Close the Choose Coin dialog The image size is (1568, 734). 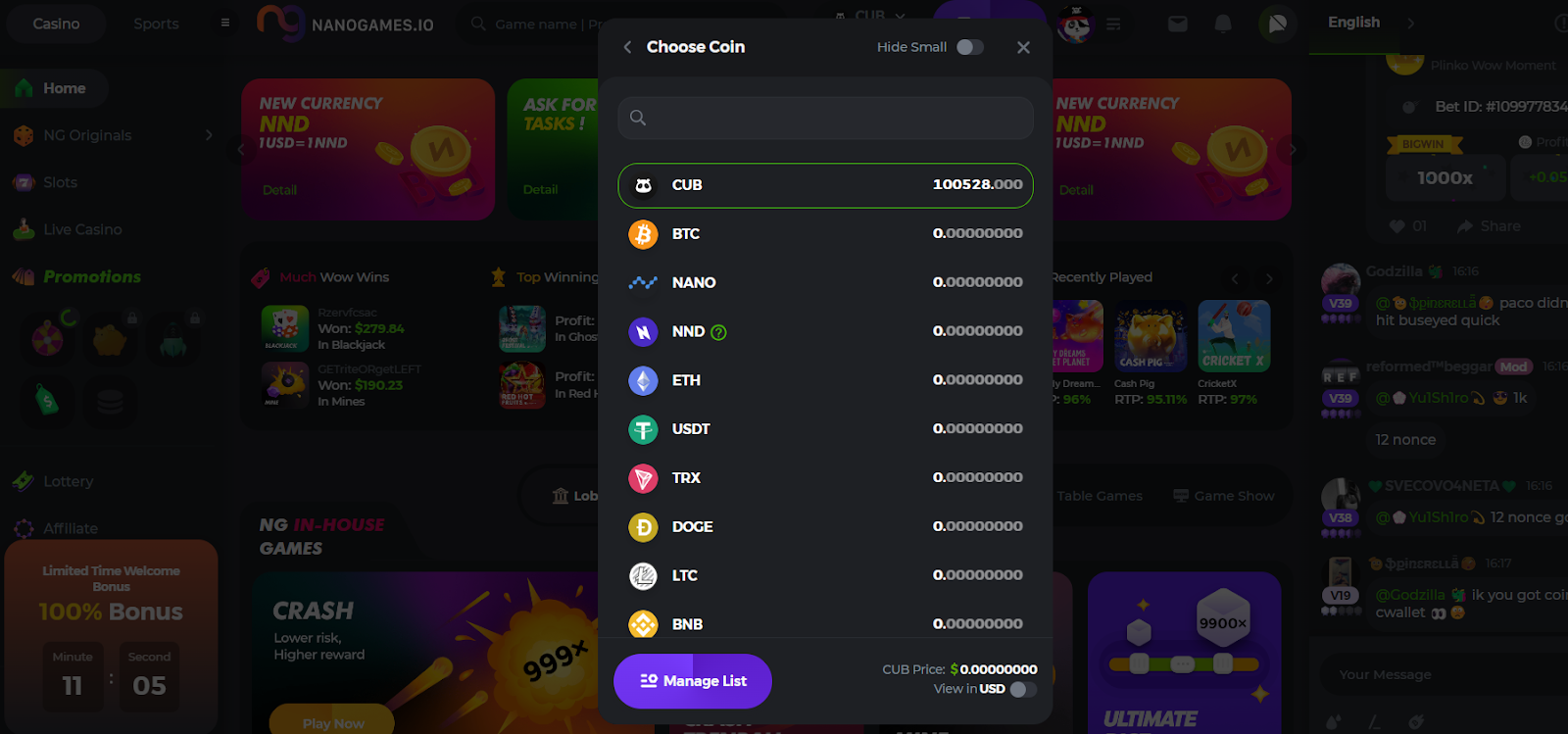[x=1023, y=47]
